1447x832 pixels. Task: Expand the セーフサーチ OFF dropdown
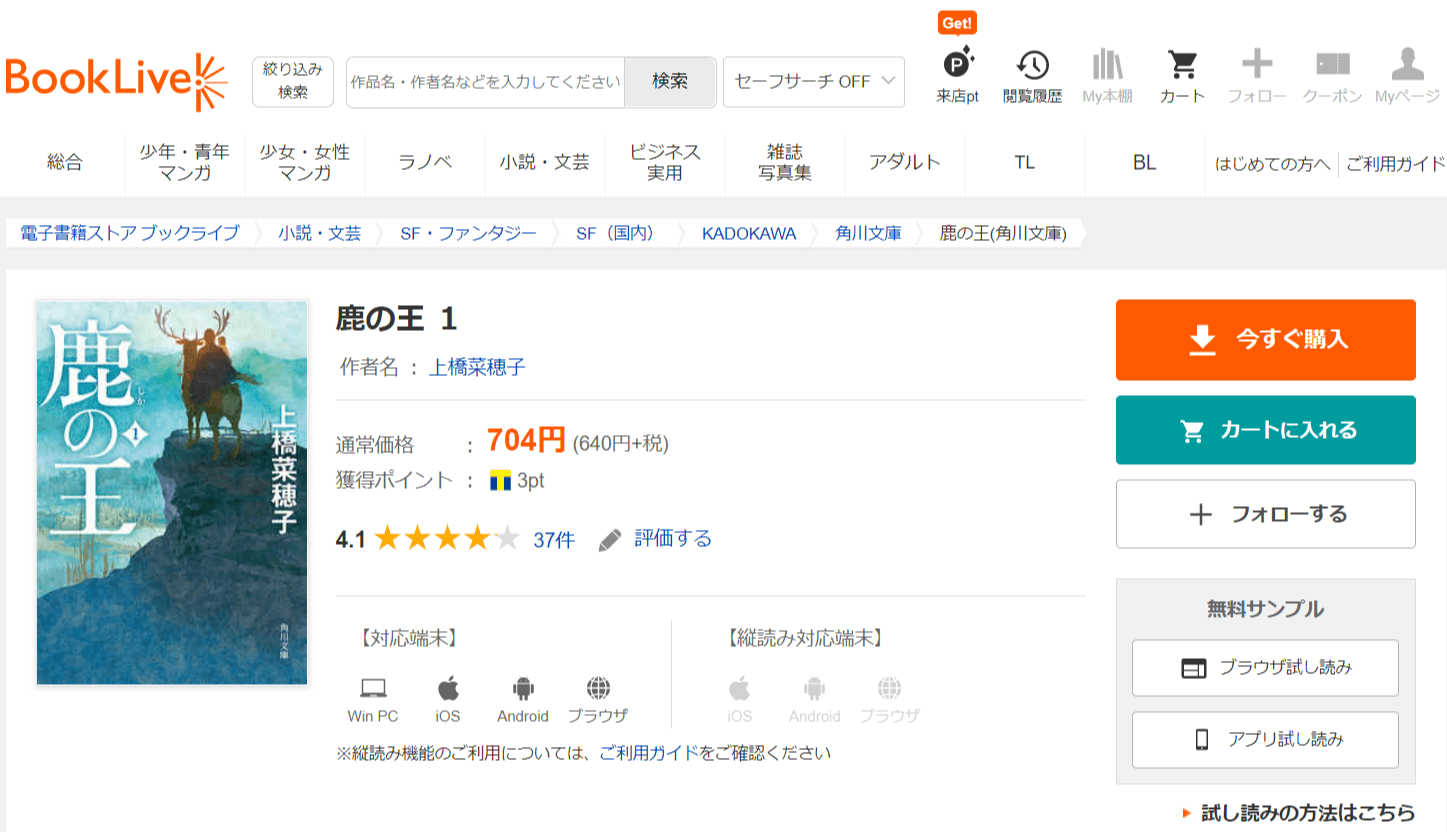coord(813,82)
